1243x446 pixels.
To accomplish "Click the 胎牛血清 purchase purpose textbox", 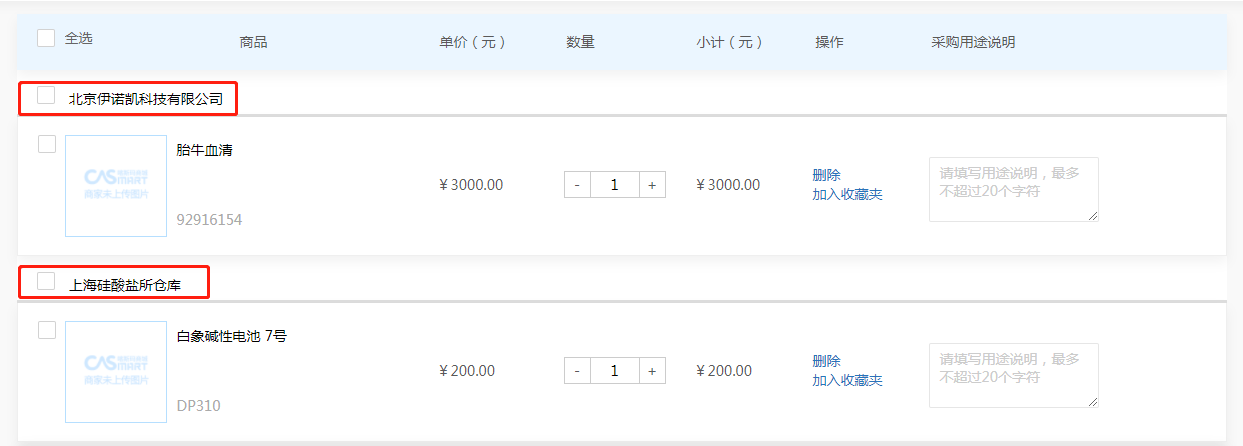I will click(x=1013, y=189).
